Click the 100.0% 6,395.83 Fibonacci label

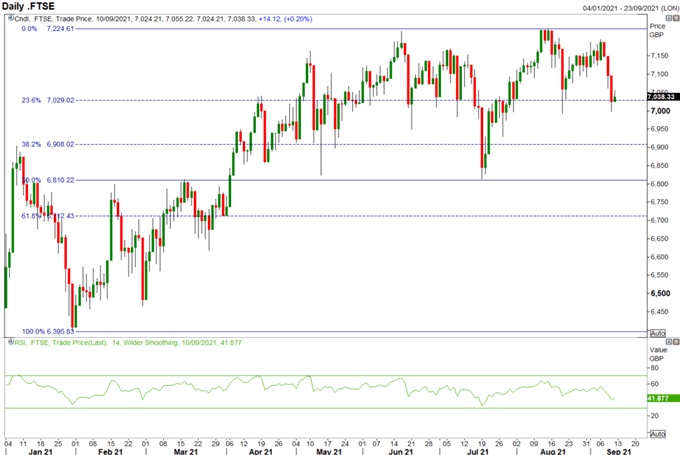48,331
